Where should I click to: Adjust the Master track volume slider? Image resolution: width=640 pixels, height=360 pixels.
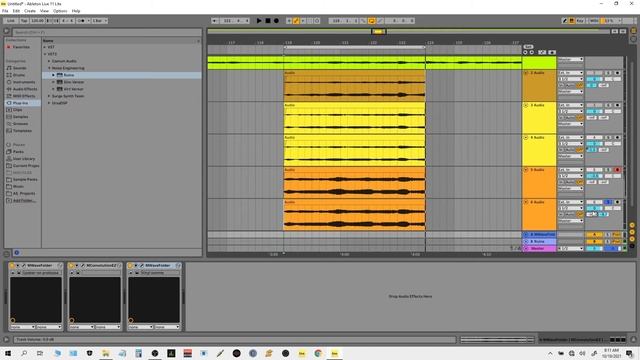point(594,249)
